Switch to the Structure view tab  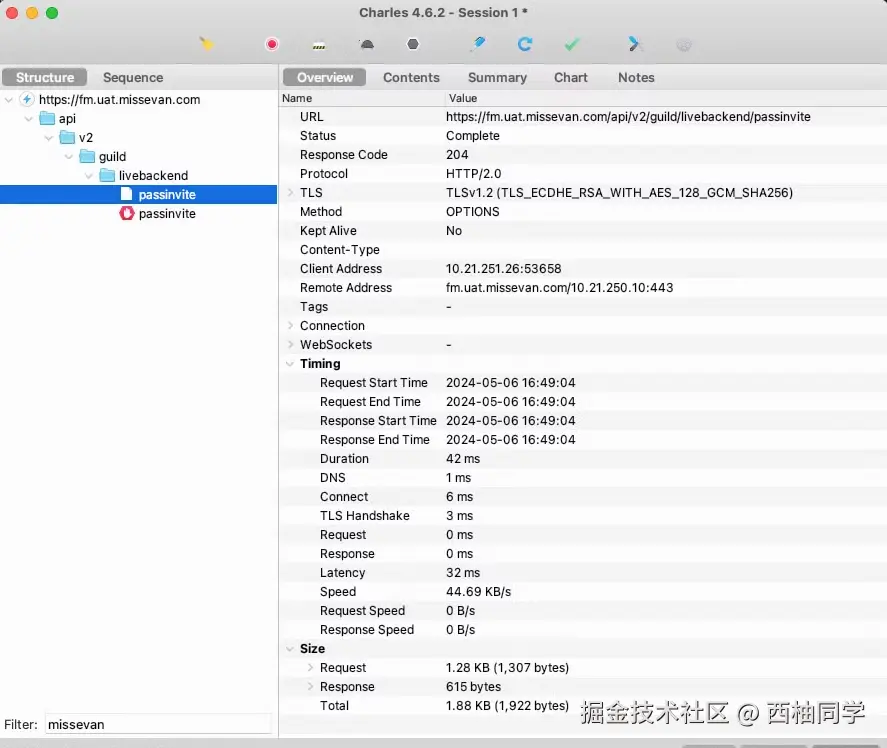(45, 77)
